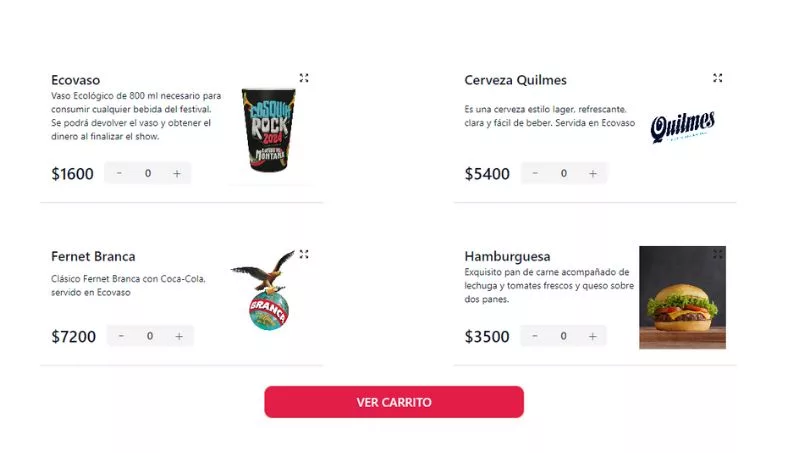
Task: Decrease Fernet Branca quantity with minus
Action: 121,336
